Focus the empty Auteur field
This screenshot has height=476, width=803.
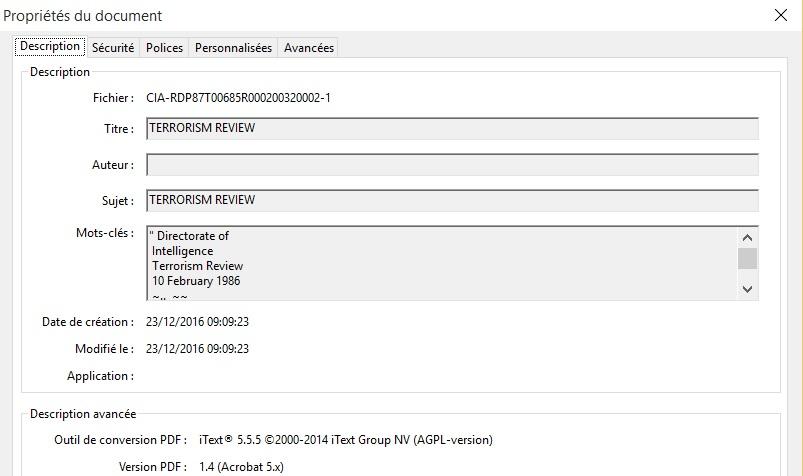click(452, 165)
